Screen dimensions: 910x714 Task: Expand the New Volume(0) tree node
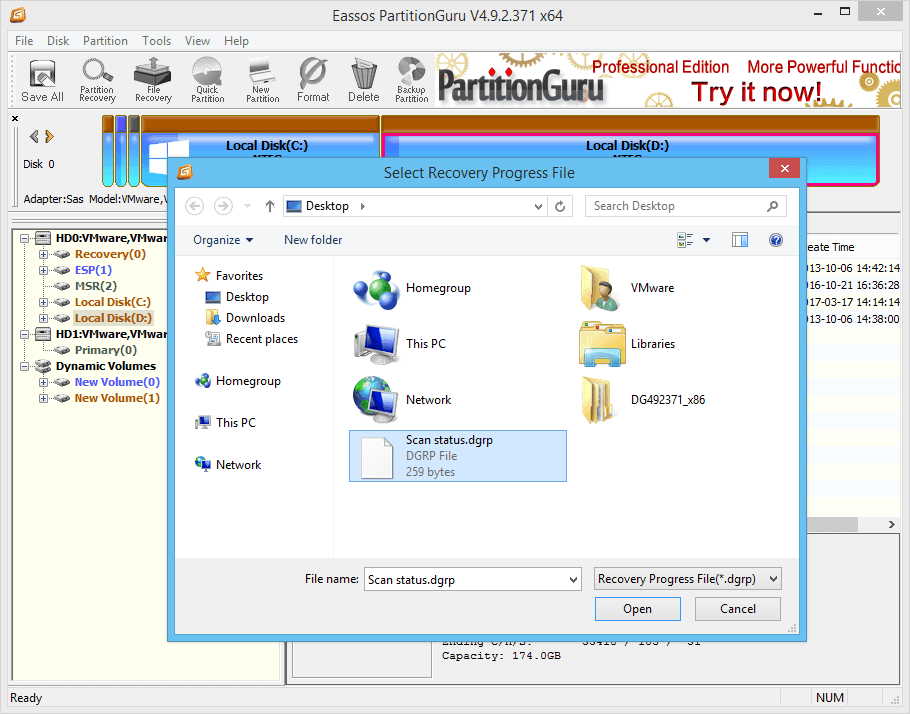click(44, 383)
